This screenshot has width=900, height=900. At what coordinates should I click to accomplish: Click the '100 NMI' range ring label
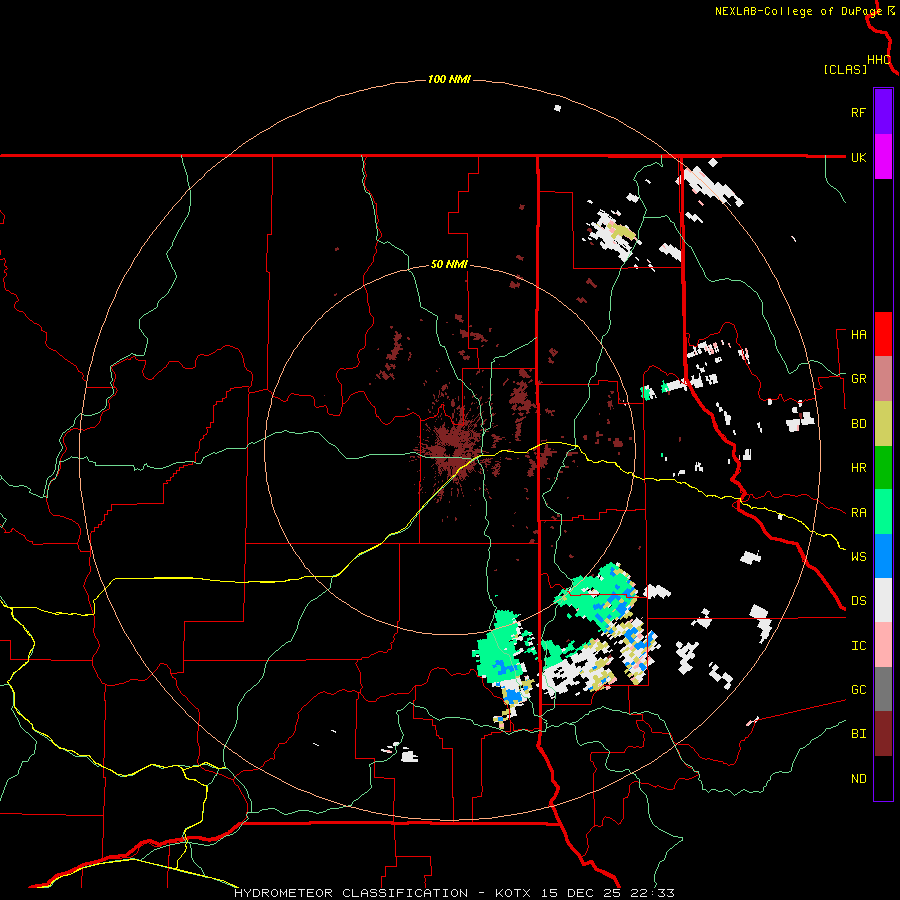point(449,79)
